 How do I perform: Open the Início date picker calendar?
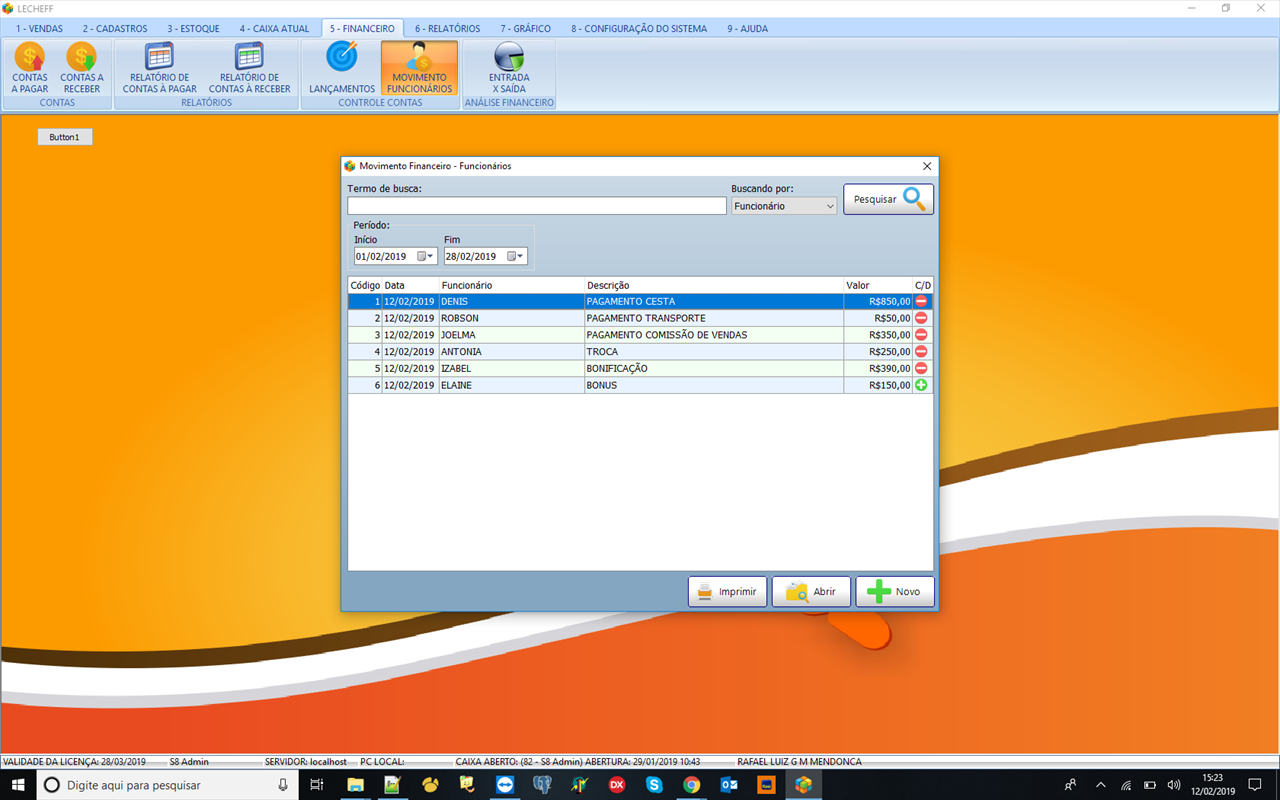tap(425, 256)
